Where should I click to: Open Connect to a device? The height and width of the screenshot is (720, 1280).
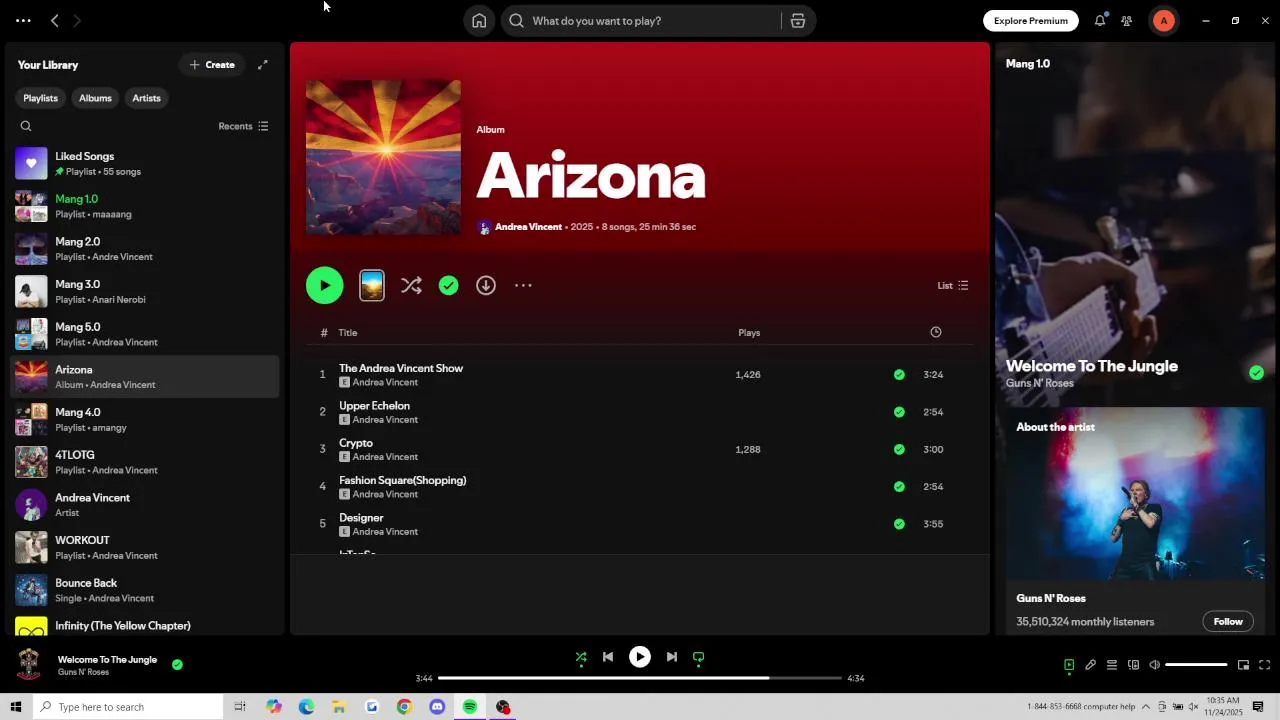1134,665
